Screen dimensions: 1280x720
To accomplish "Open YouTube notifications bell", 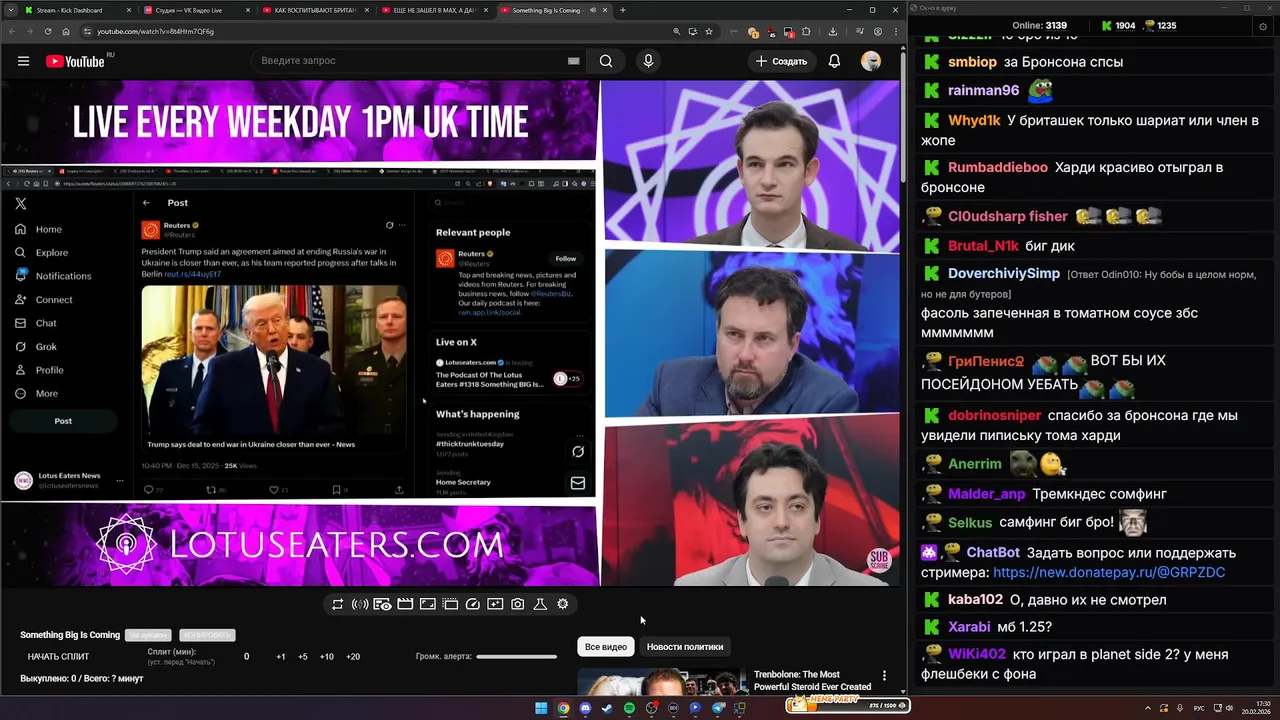I will tap(834, 61).
